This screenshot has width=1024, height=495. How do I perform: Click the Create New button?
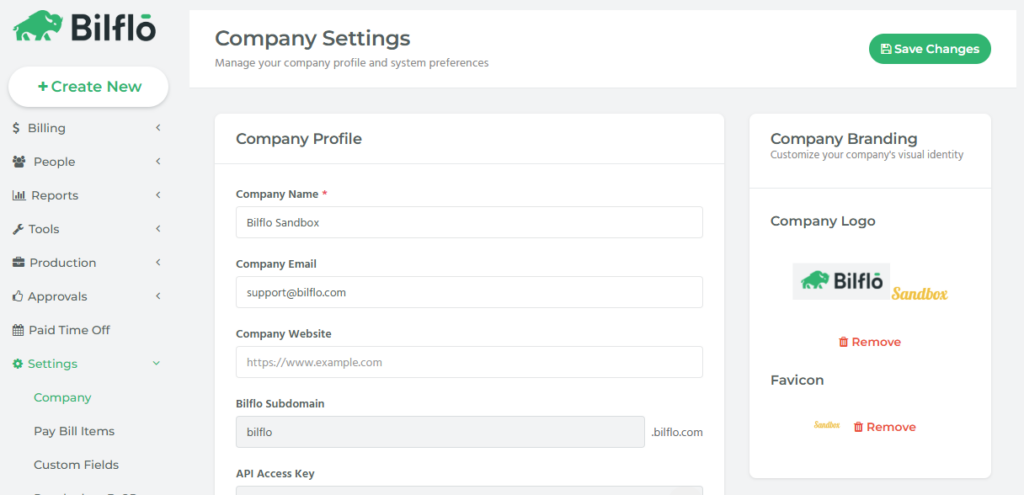[88, 87]
